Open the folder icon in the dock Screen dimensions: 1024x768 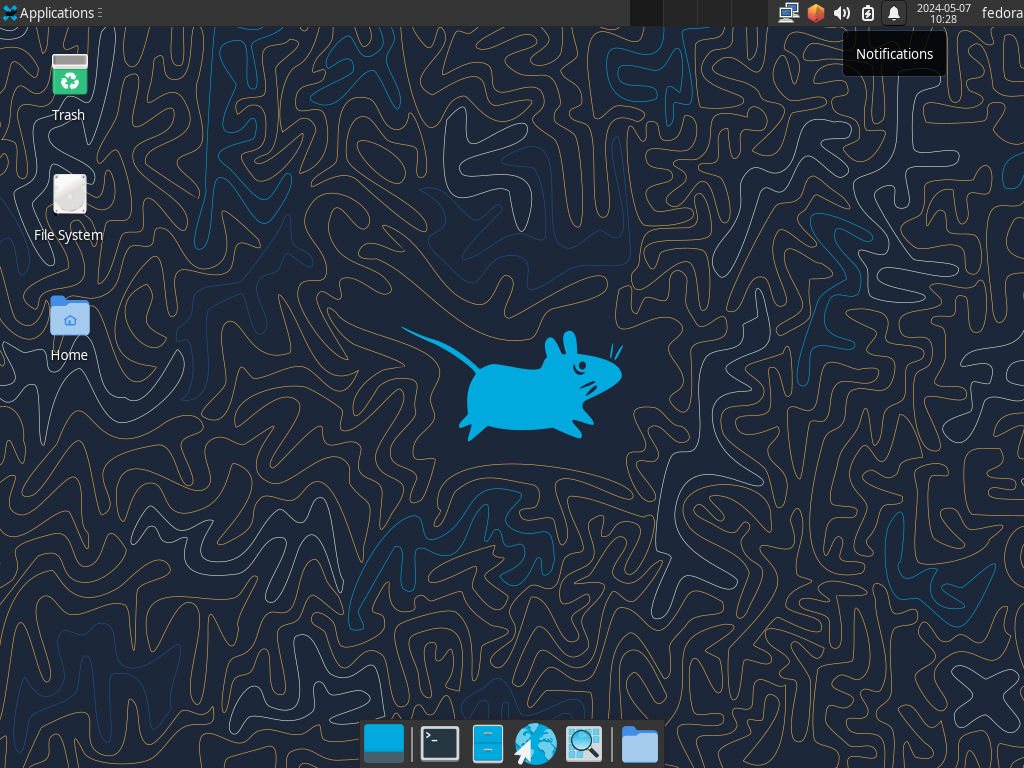click(639, 744)
